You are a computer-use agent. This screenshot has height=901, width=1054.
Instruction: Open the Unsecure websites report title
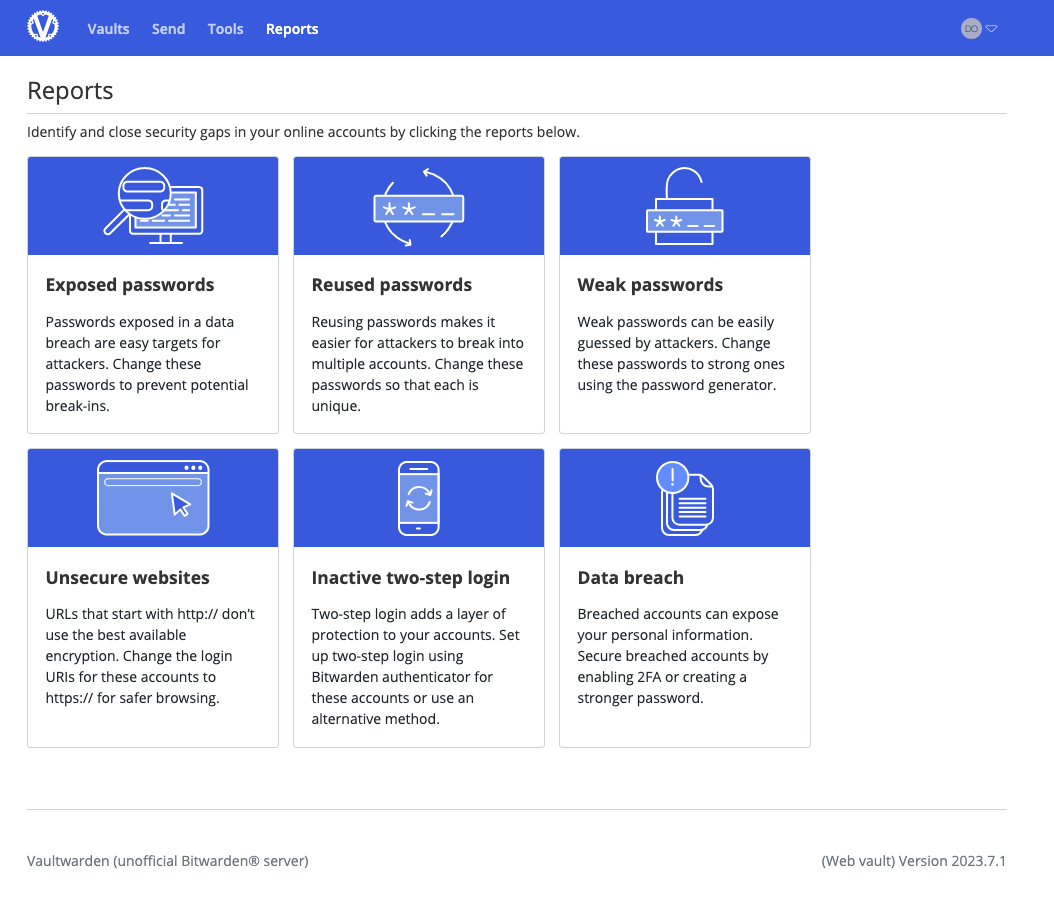128,578
